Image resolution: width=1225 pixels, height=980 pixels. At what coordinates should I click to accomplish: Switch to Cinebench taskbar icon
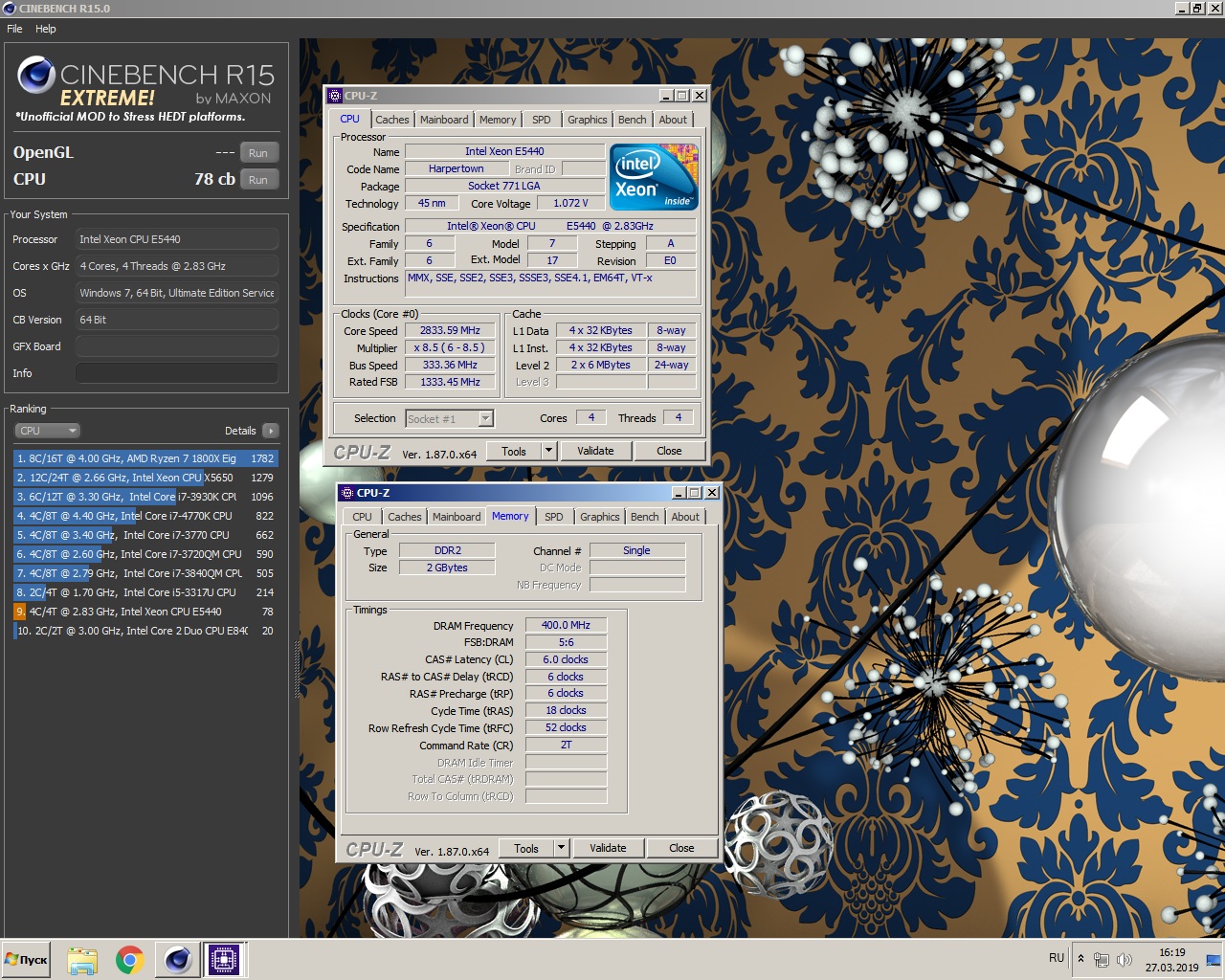(x=178, y=960)
